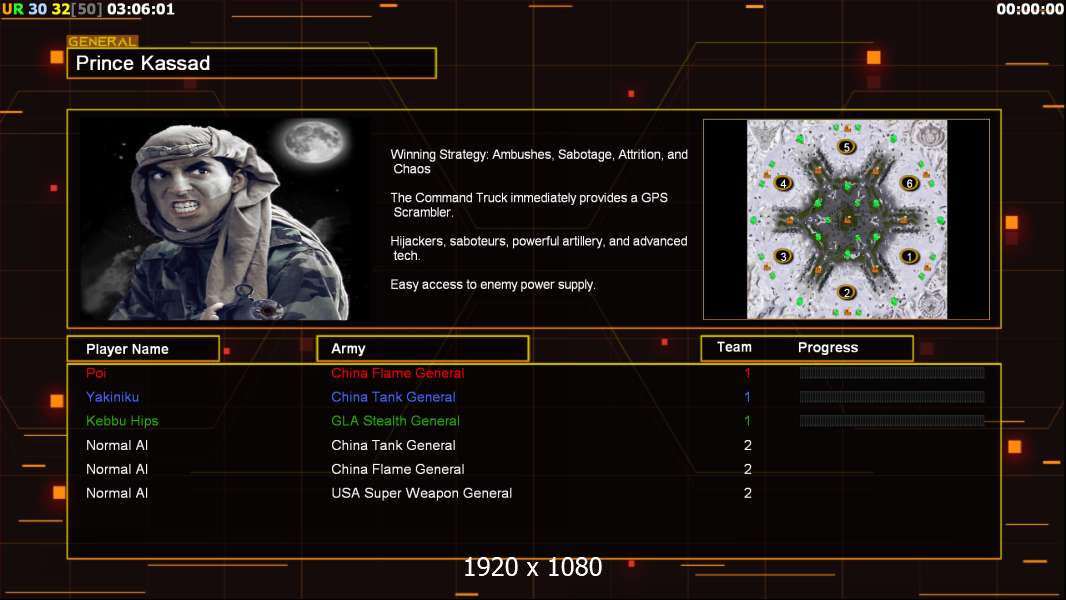
Task: Select start position 6 on the map
Action: [x=909, y=183]
